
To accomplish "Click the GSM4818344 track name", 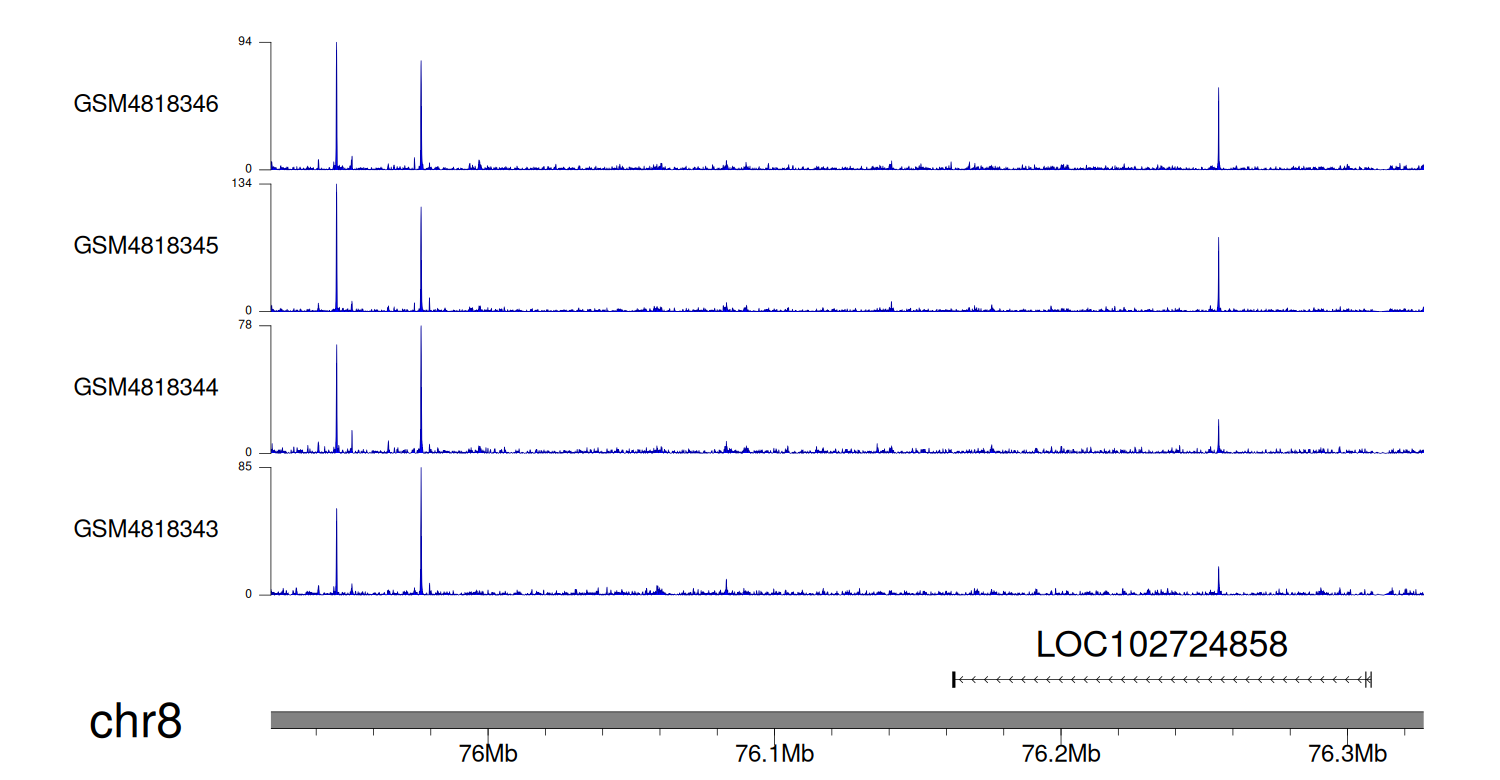I will click(x=146, y=387).
